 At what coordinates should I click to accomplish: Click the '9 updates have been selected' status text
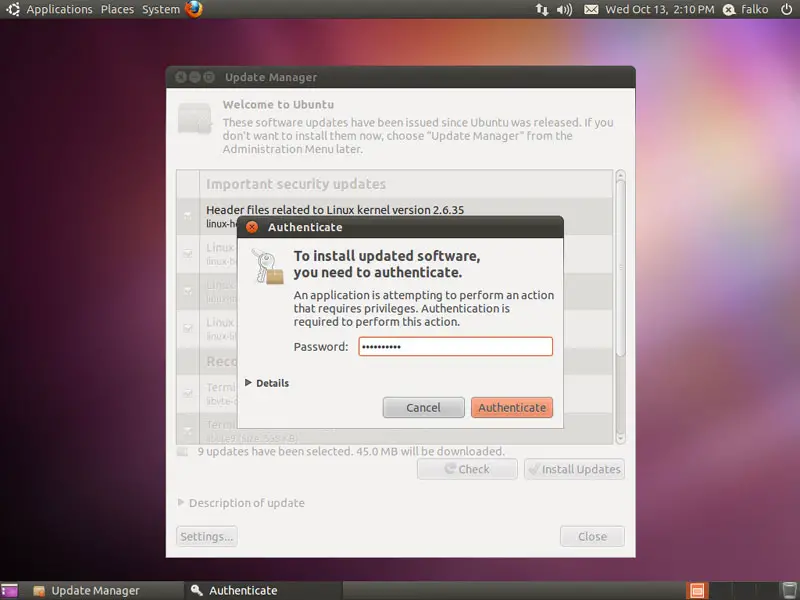(x=351, y=452)
